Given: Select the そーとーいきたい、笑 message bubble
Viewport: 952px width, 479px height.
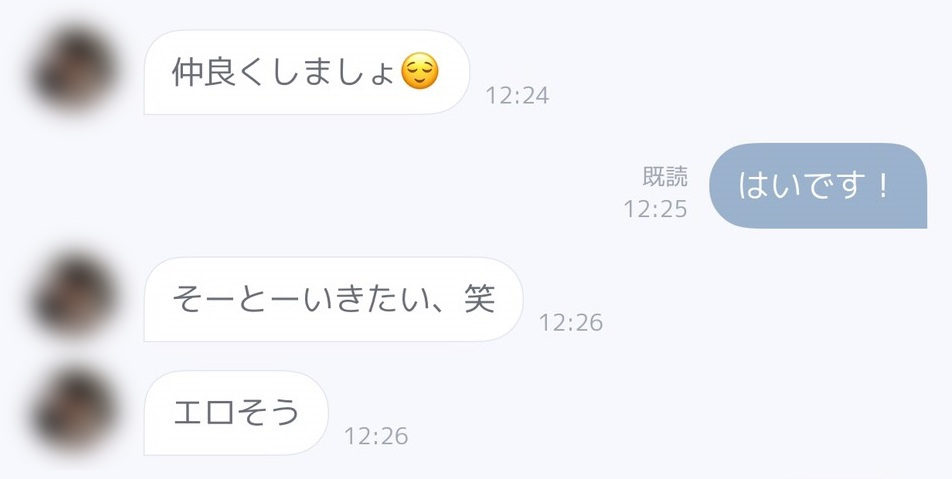Looking at the screenshot, I should click(333, 299).
